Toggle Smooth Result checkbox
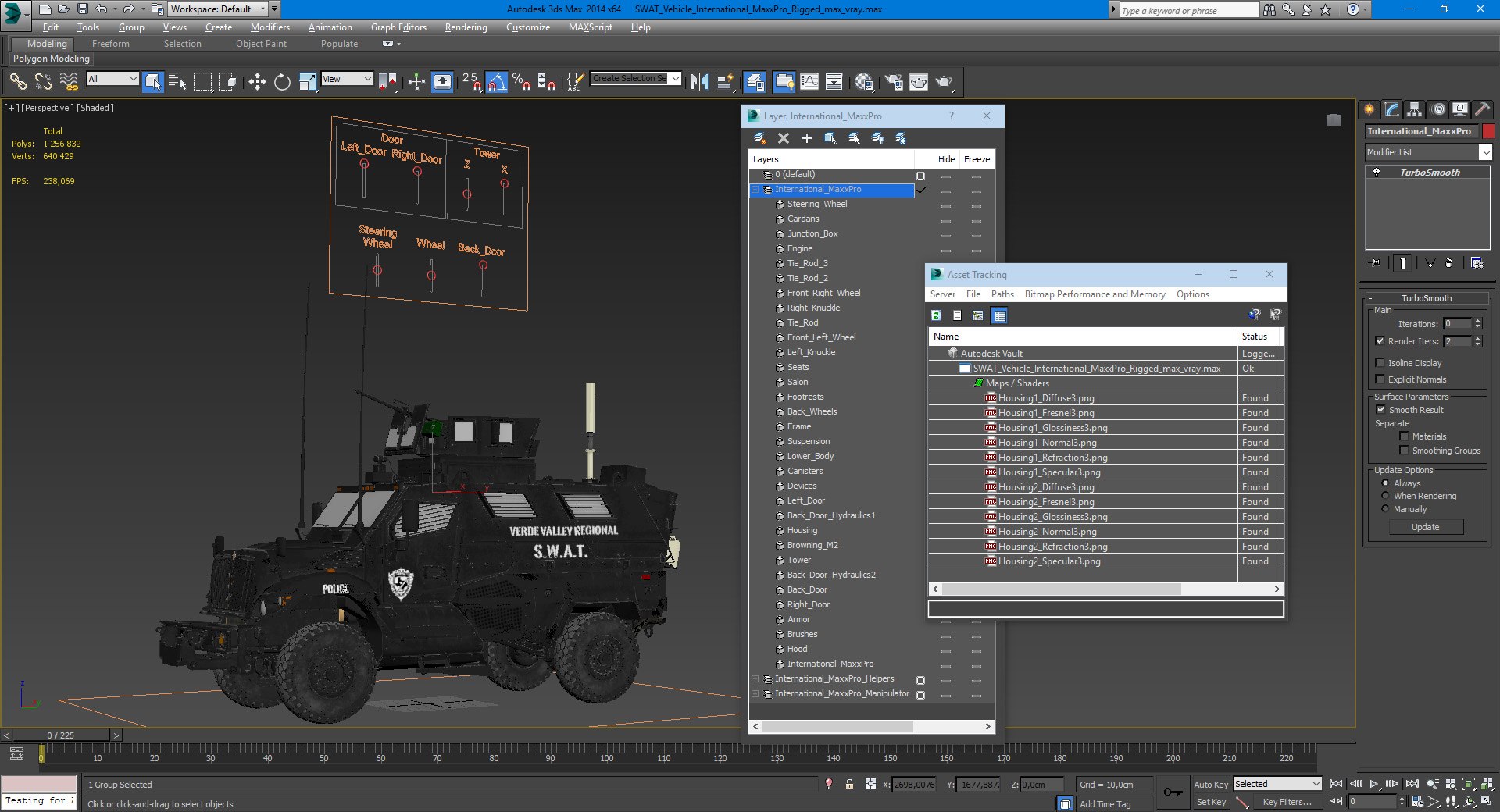 click(x=1380, y=410)
